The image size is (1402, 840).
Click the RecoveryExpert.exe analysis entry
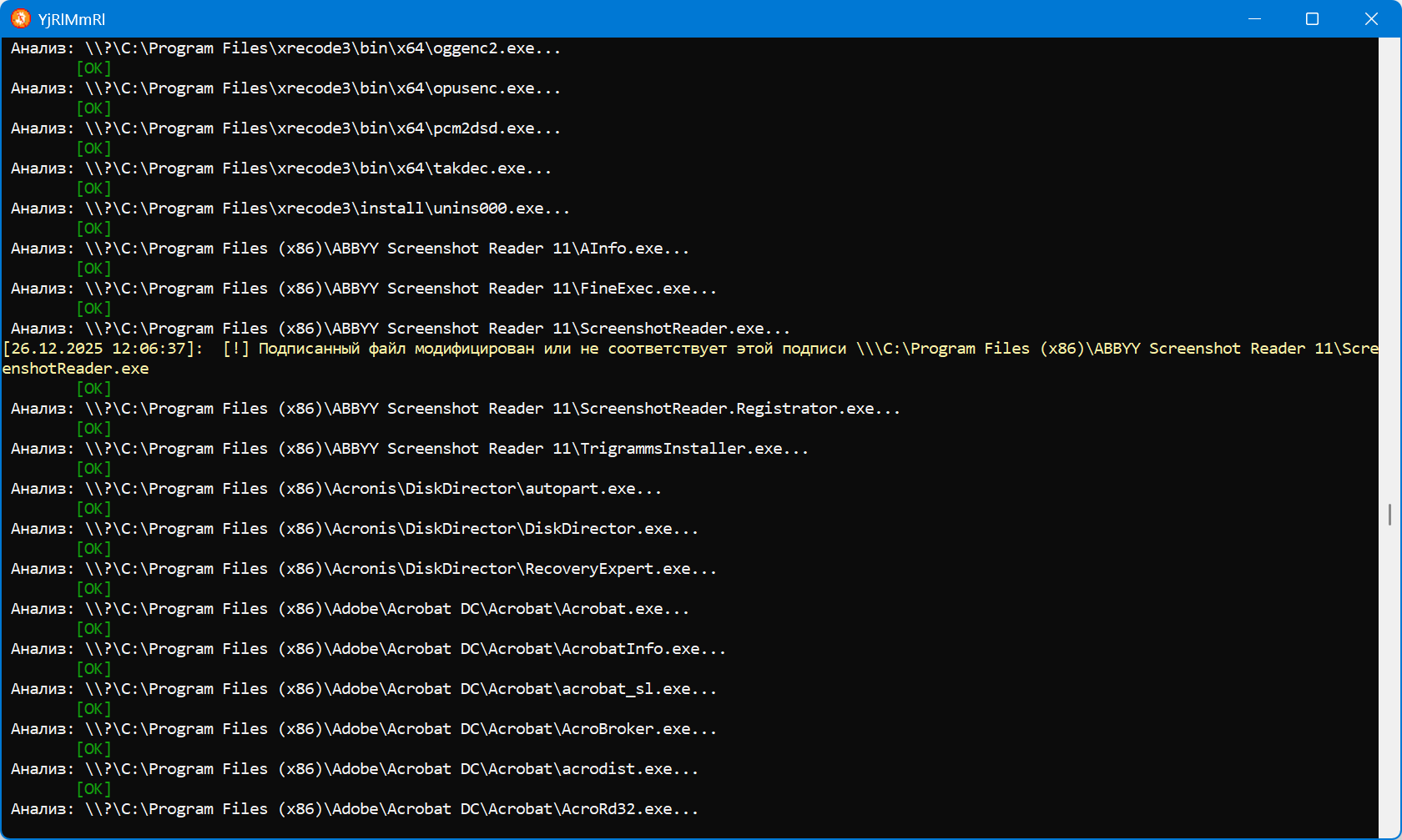pos(363,569)
